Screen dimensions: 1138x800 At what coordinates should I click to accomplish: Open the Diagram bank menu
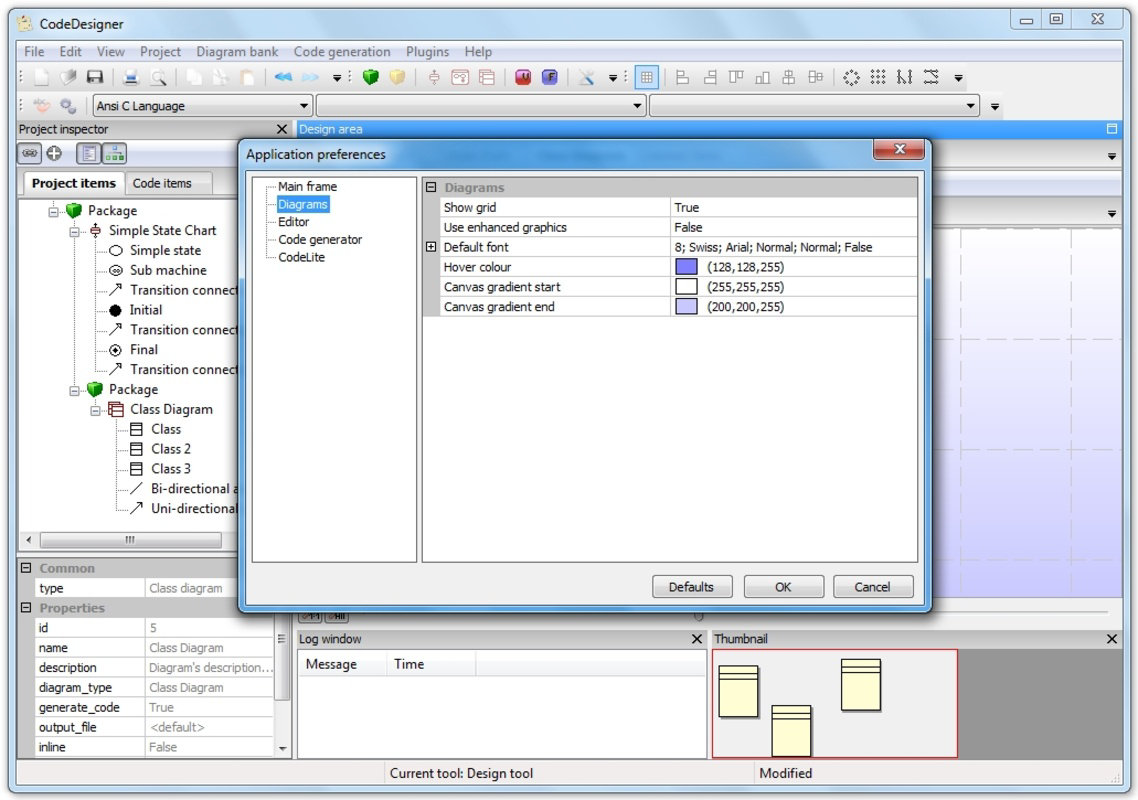[x=236, y=51]
